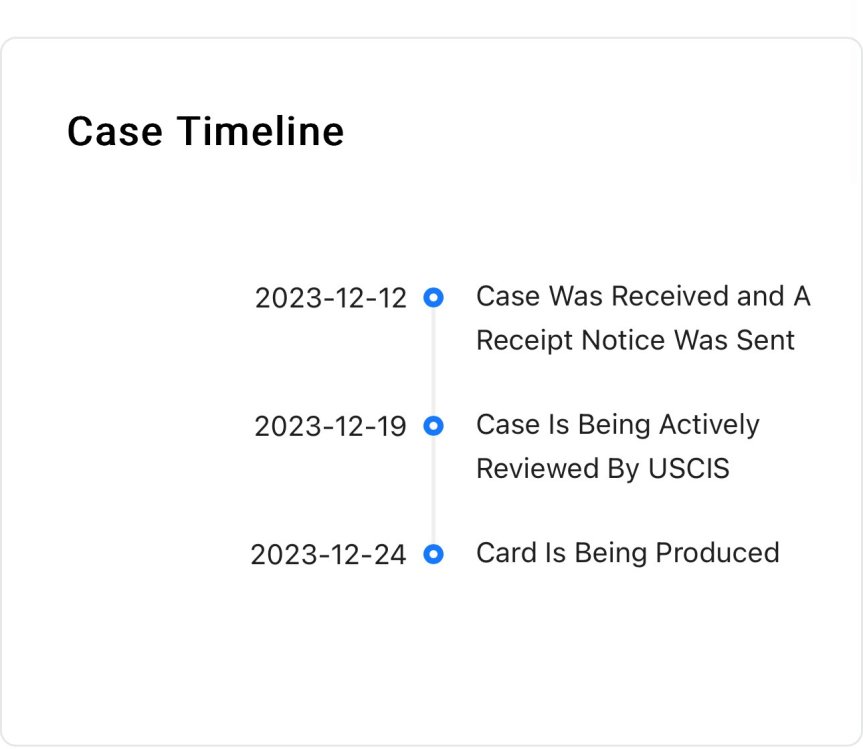Click the 'Receipt Notice Was Sent' line
Image resolution: width=863 pixels, height=750 pixels.
(x=635, y=341)
